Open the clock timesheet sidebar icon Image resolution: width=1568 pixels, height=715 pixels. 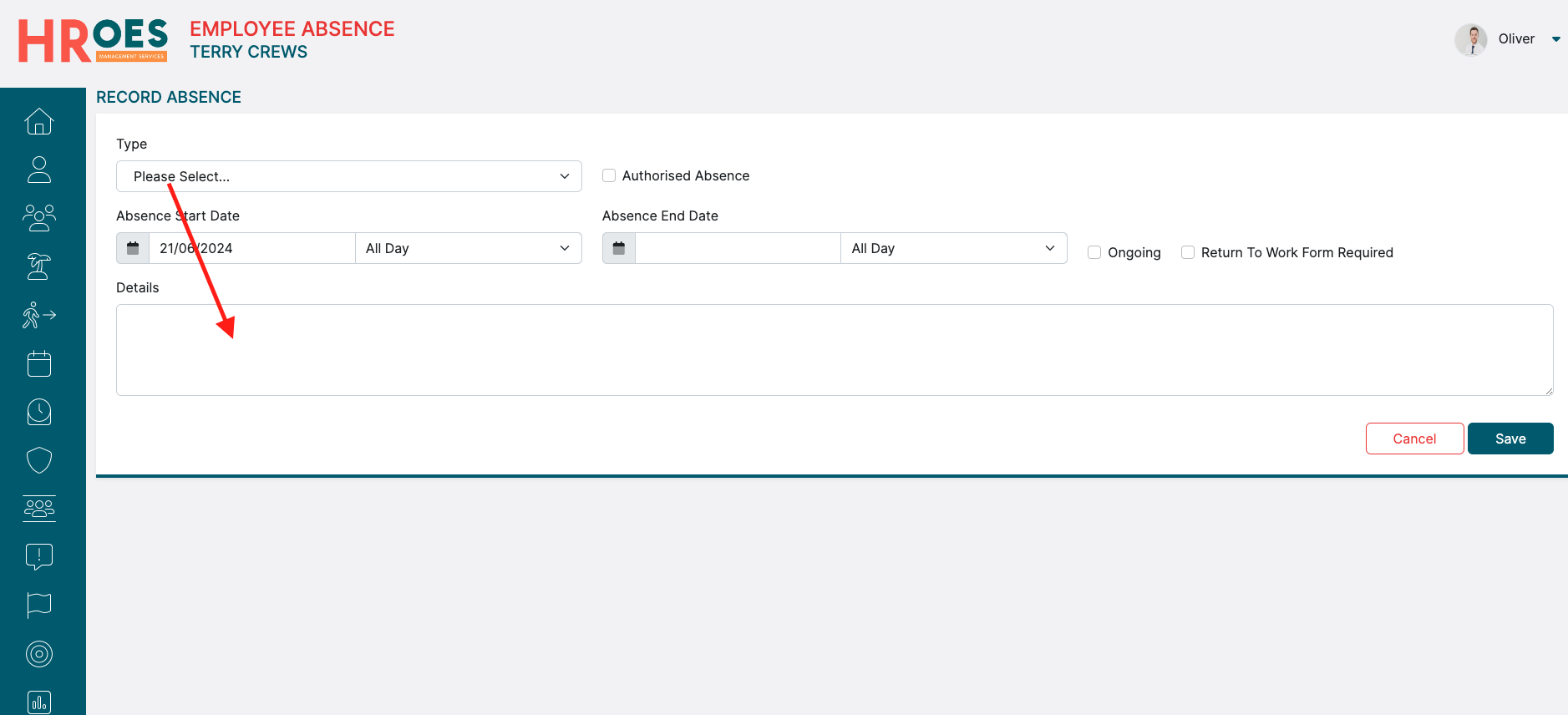(x=39, y=412)
